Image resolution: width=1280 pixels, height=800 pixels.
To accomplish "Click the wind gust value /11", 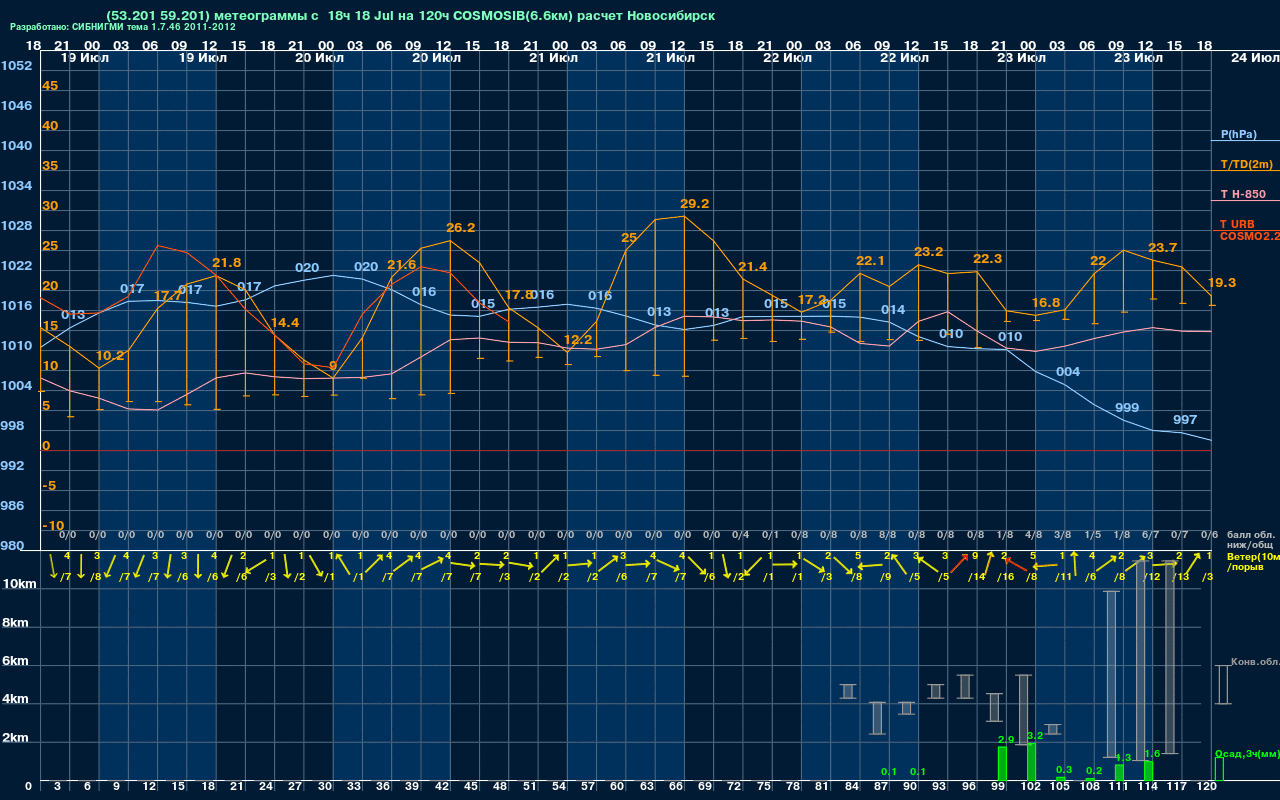I will 1063,577.
